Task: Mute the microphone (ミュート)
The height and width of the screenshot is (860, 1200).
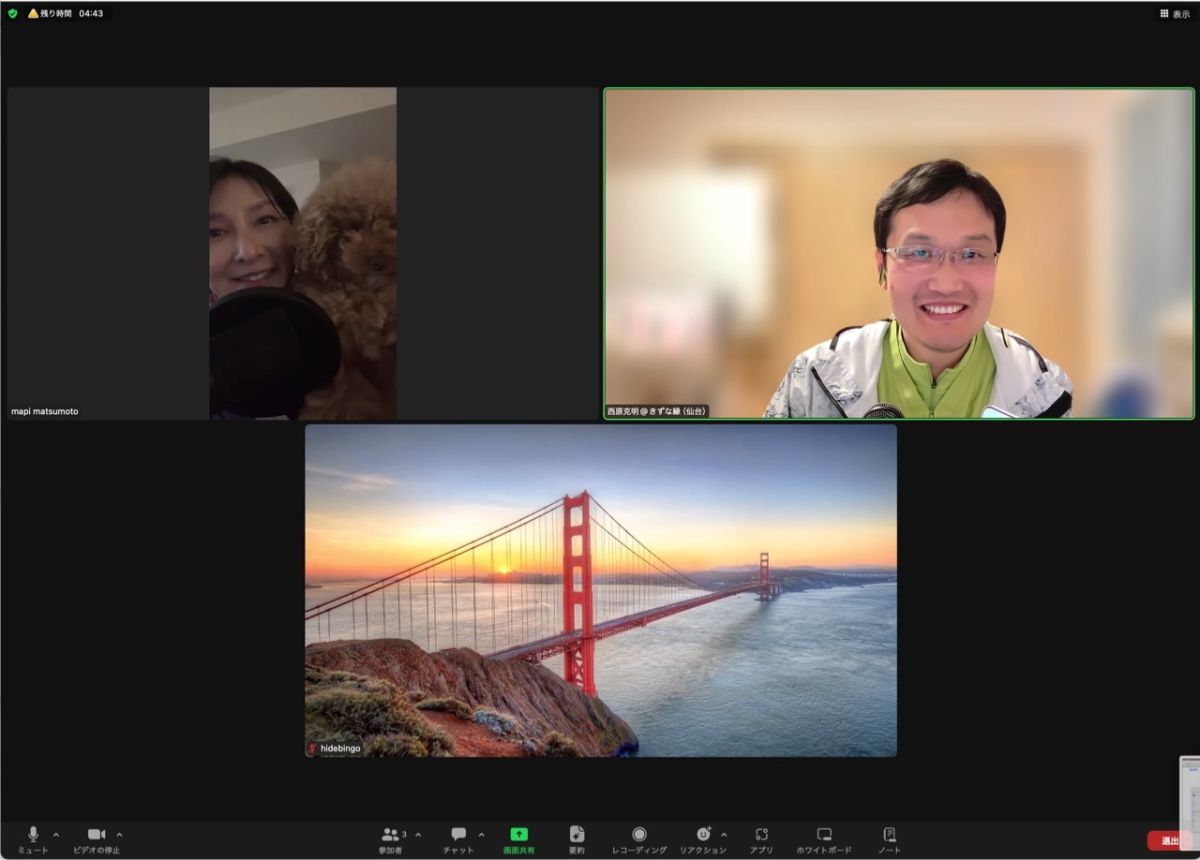Action: (x=32, y=838)
